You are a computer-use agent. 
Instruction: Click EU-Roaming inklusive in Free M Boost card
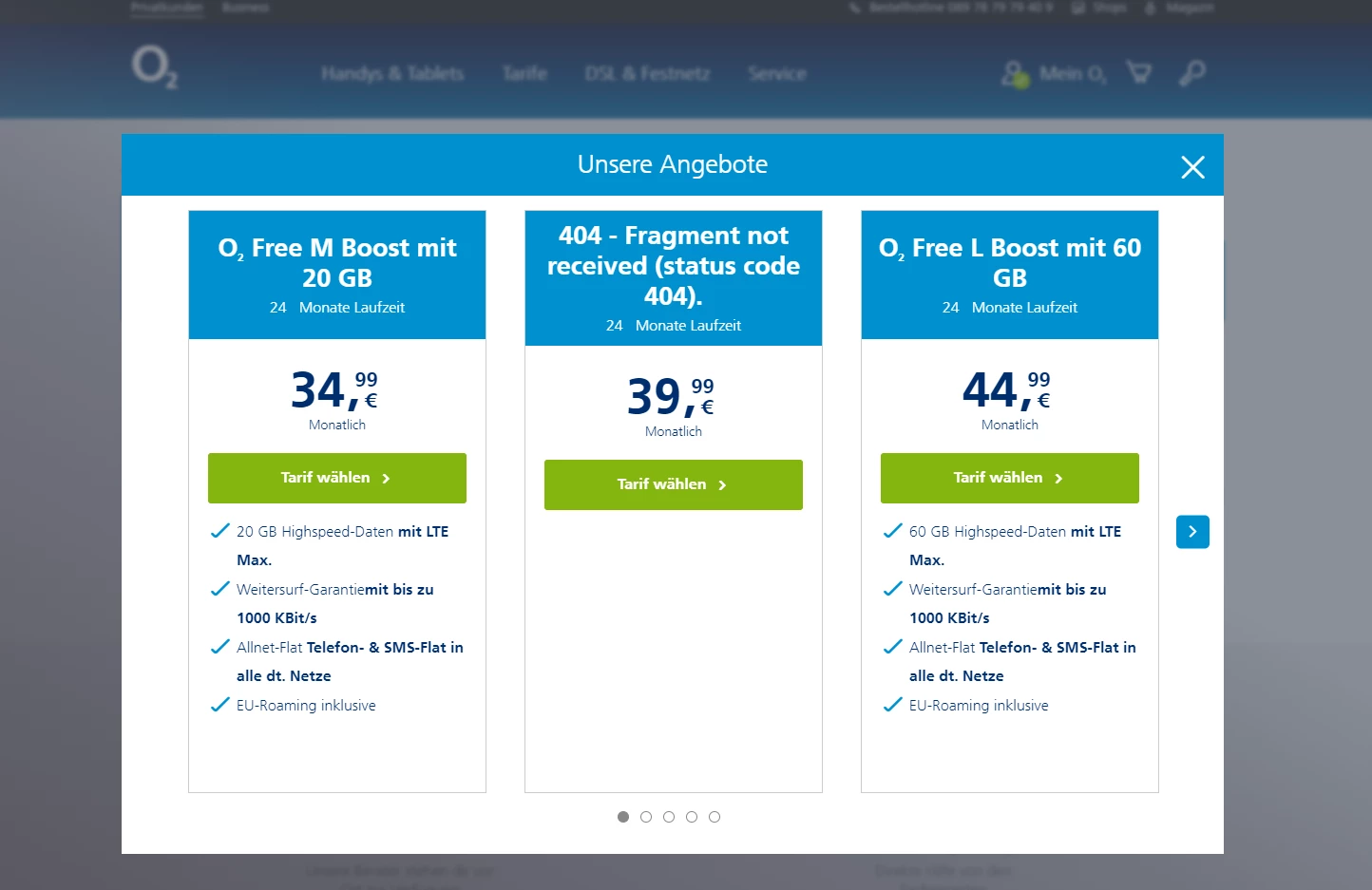[x=306, y=706]
